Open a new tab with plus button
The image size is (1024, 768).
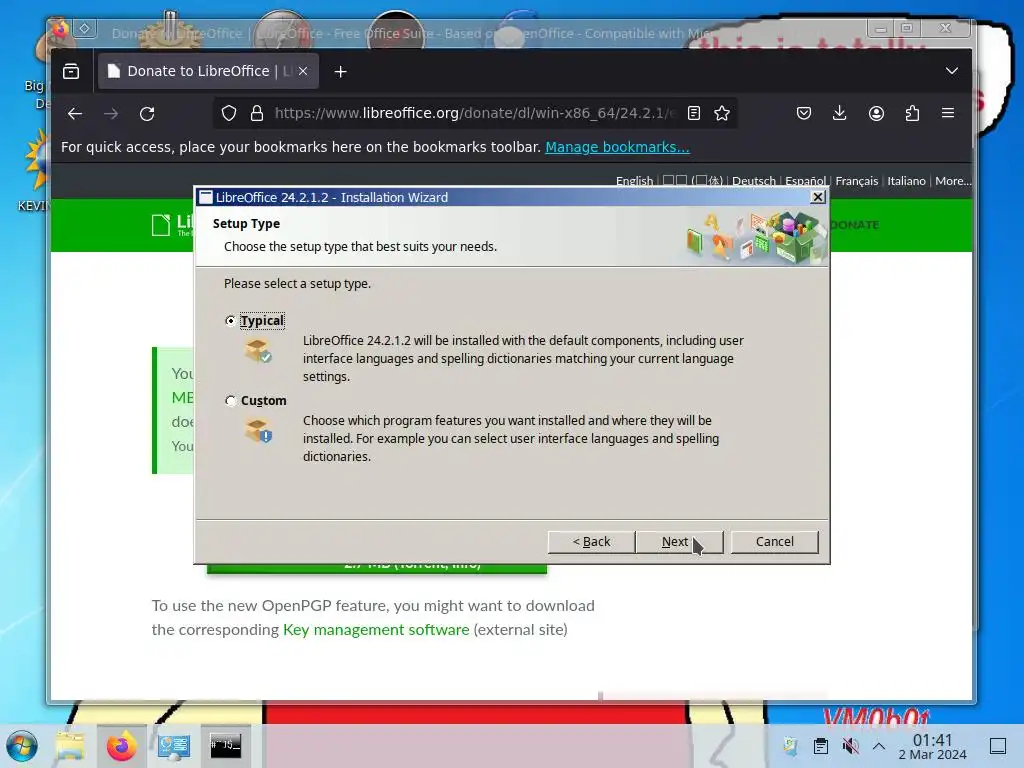(x=340, y=72)
